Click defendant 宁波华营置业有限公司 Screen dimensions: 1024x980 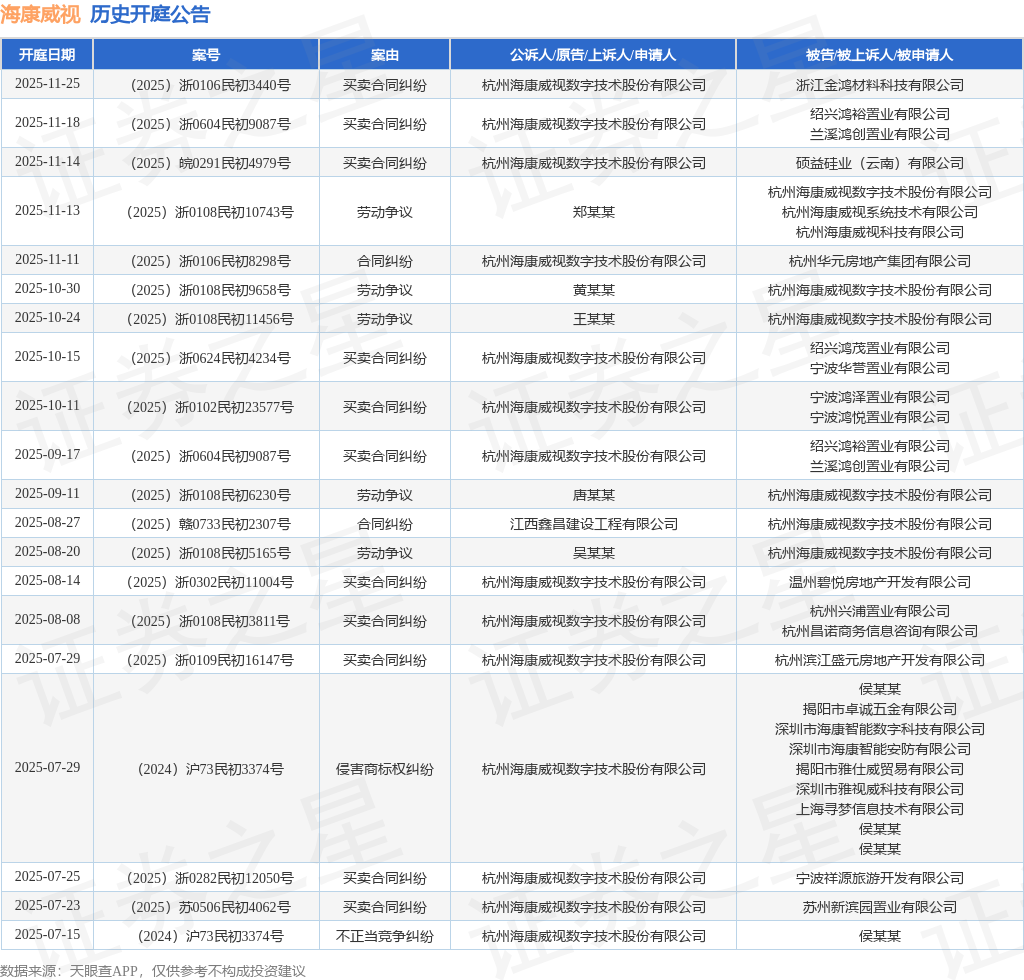pos(880,368)
